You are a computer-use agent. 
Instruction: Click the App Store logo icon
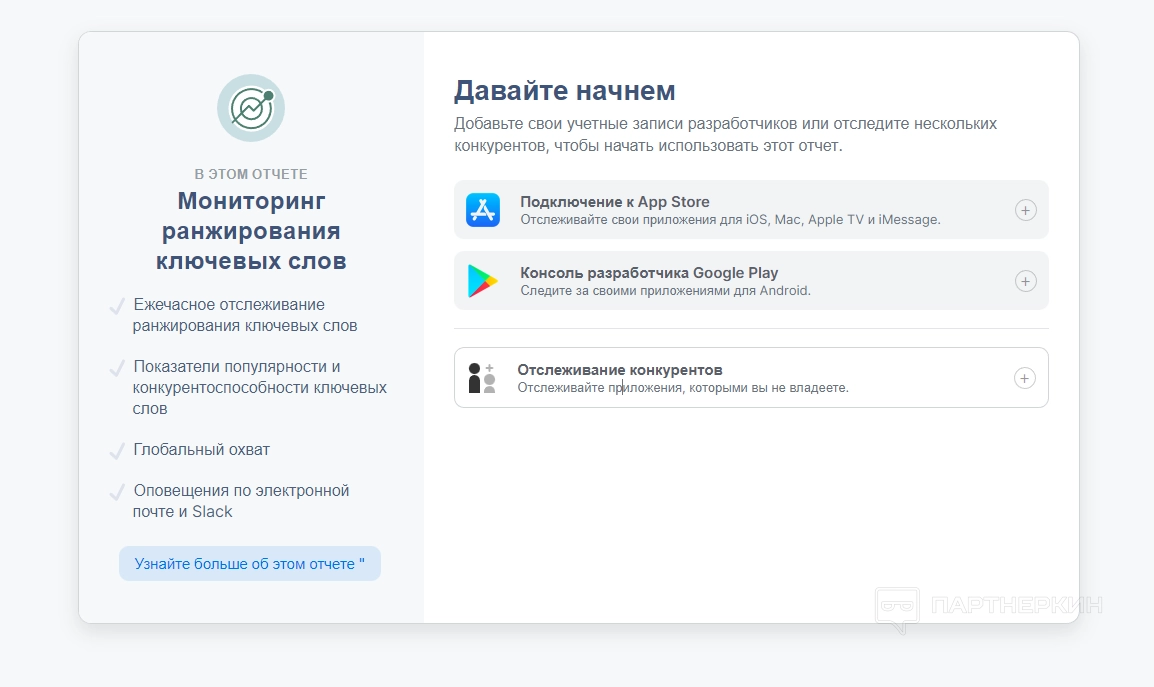point(483,210)
